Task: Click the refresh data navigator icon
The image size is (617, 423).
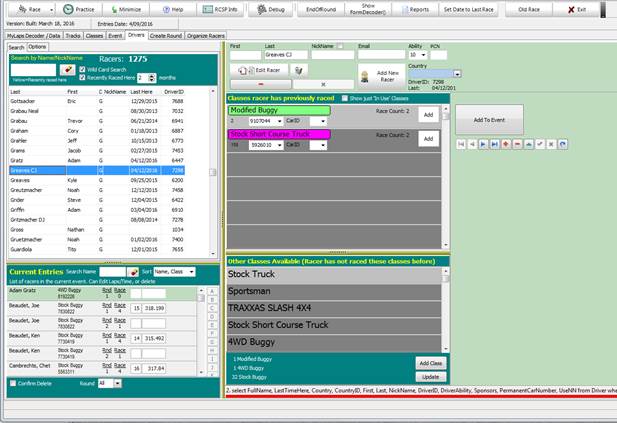Action: (x=563, y=144)
